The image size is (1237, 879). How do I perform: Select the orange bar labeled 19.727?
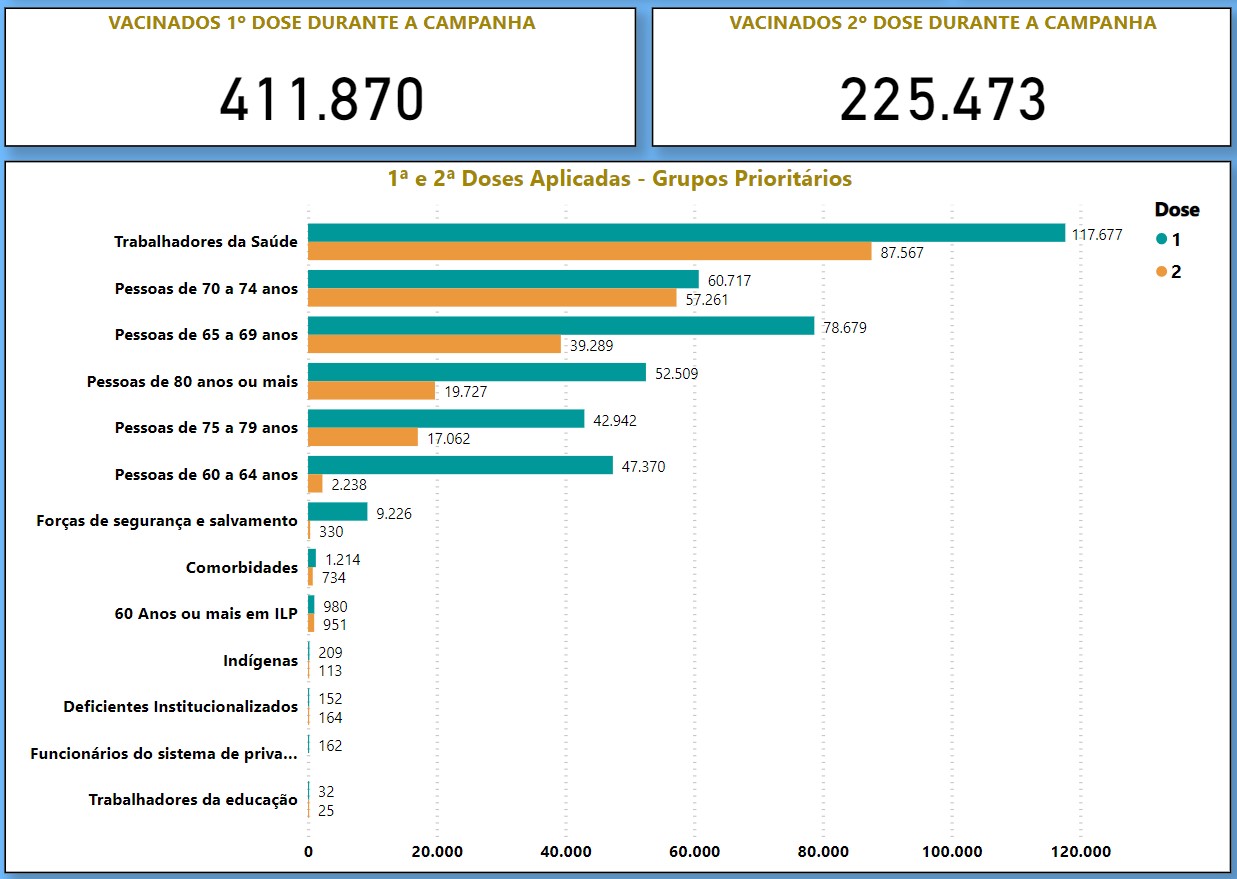point(371,391)
